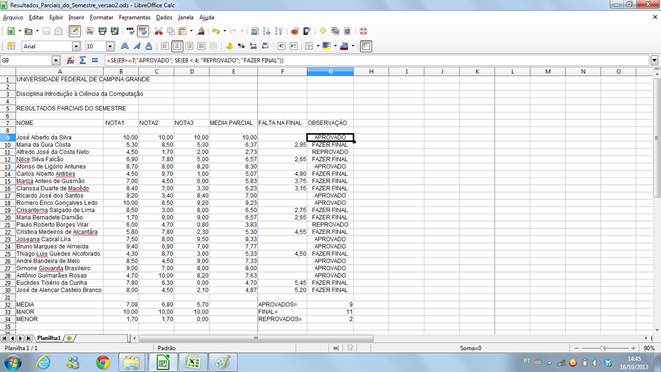This screenshot has width=661, height=372.
Task: Open the font size dropdown
Action: point(110,46)
